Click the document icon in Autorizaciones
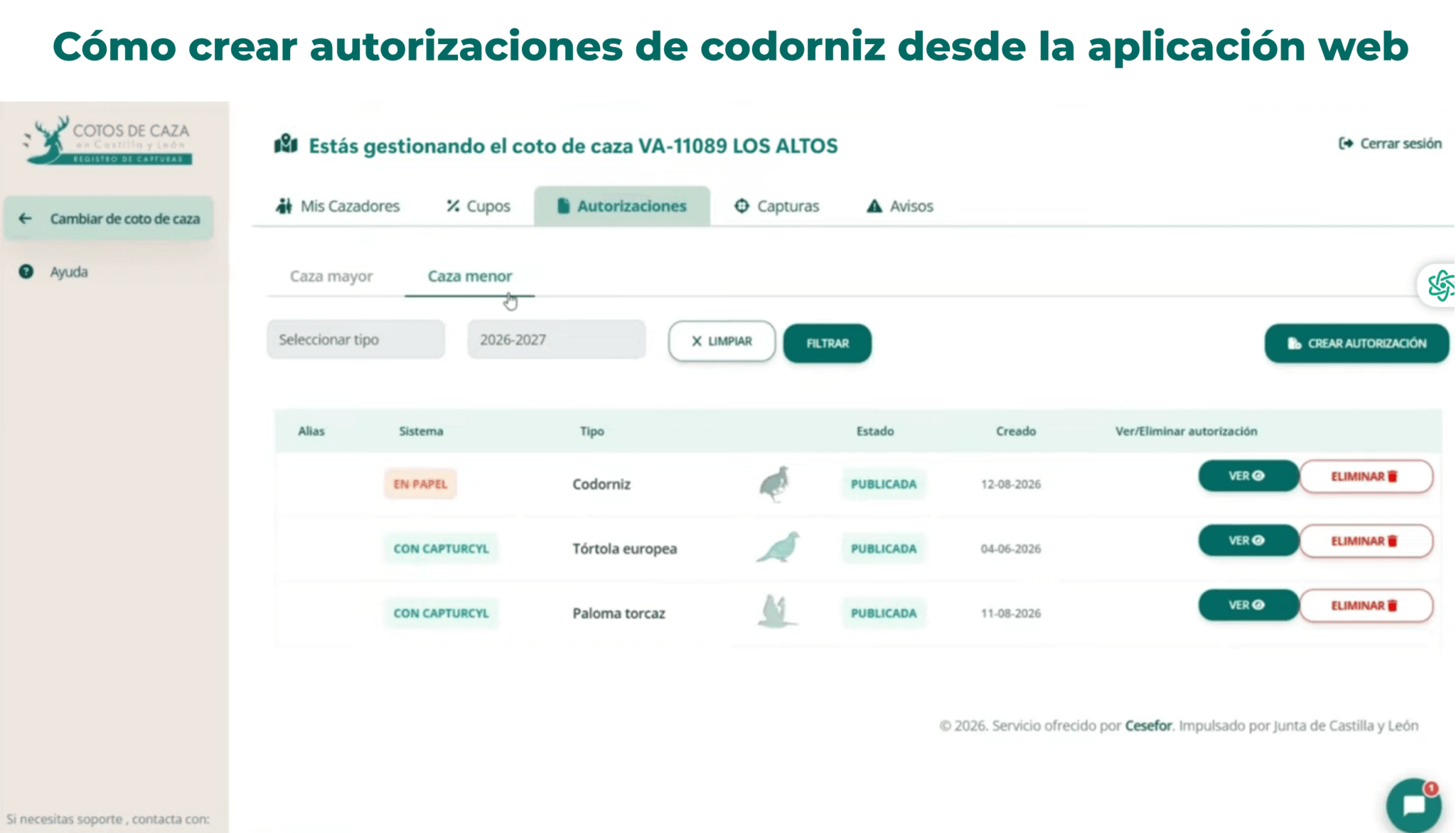 coord(563,206)
